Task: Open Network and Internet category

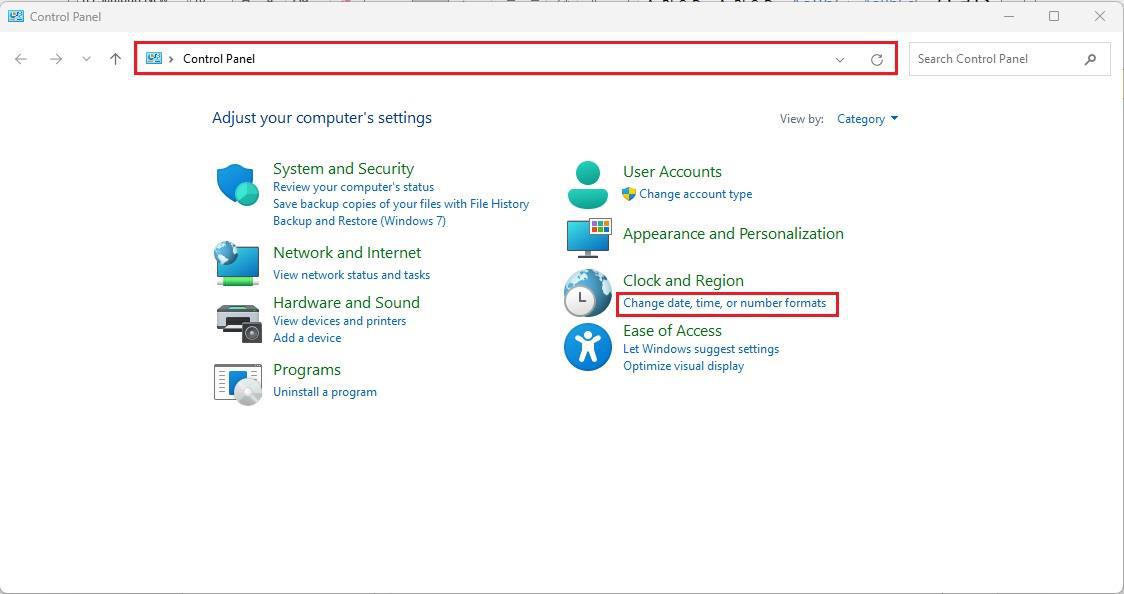Action: (x=347, y=252)
